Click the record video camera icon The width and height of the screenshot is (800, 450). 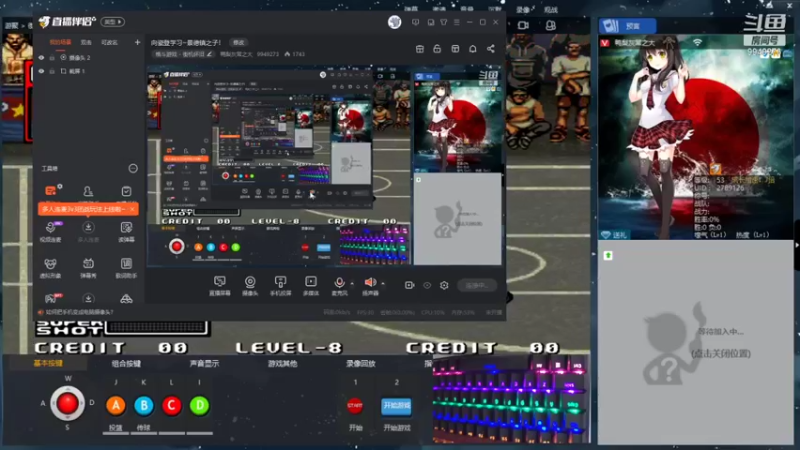click(x=409, y=285)
